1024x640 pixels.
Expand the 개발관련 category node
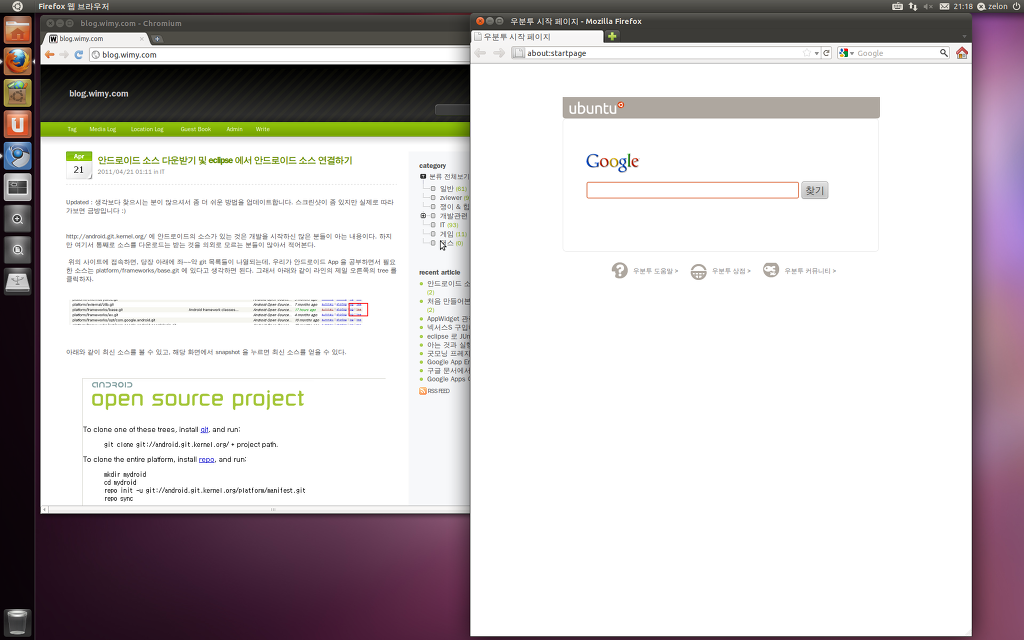(423, 216)
